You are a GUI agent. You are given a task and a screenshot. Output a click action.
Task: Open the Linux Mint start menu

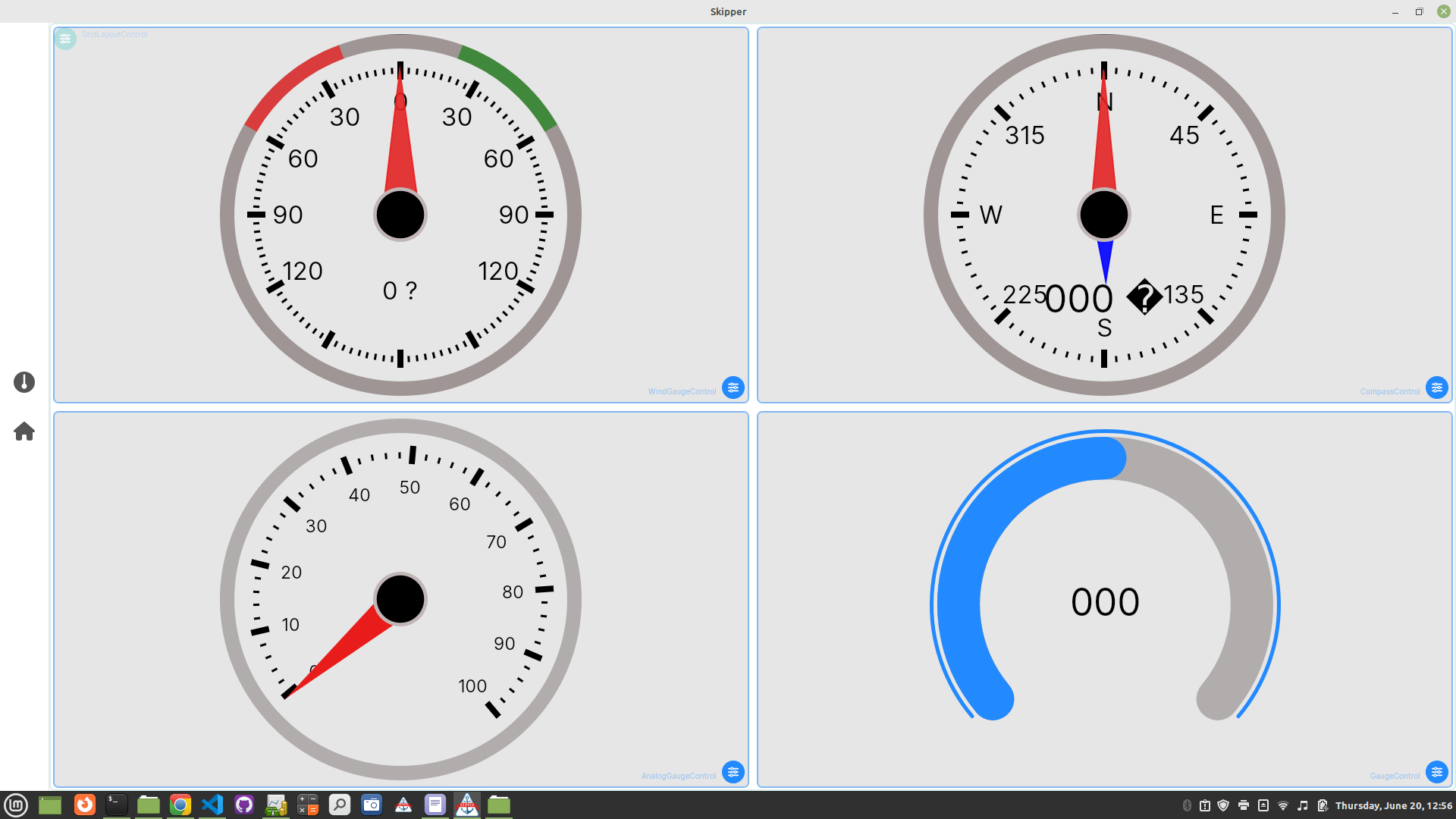point(16,805)
